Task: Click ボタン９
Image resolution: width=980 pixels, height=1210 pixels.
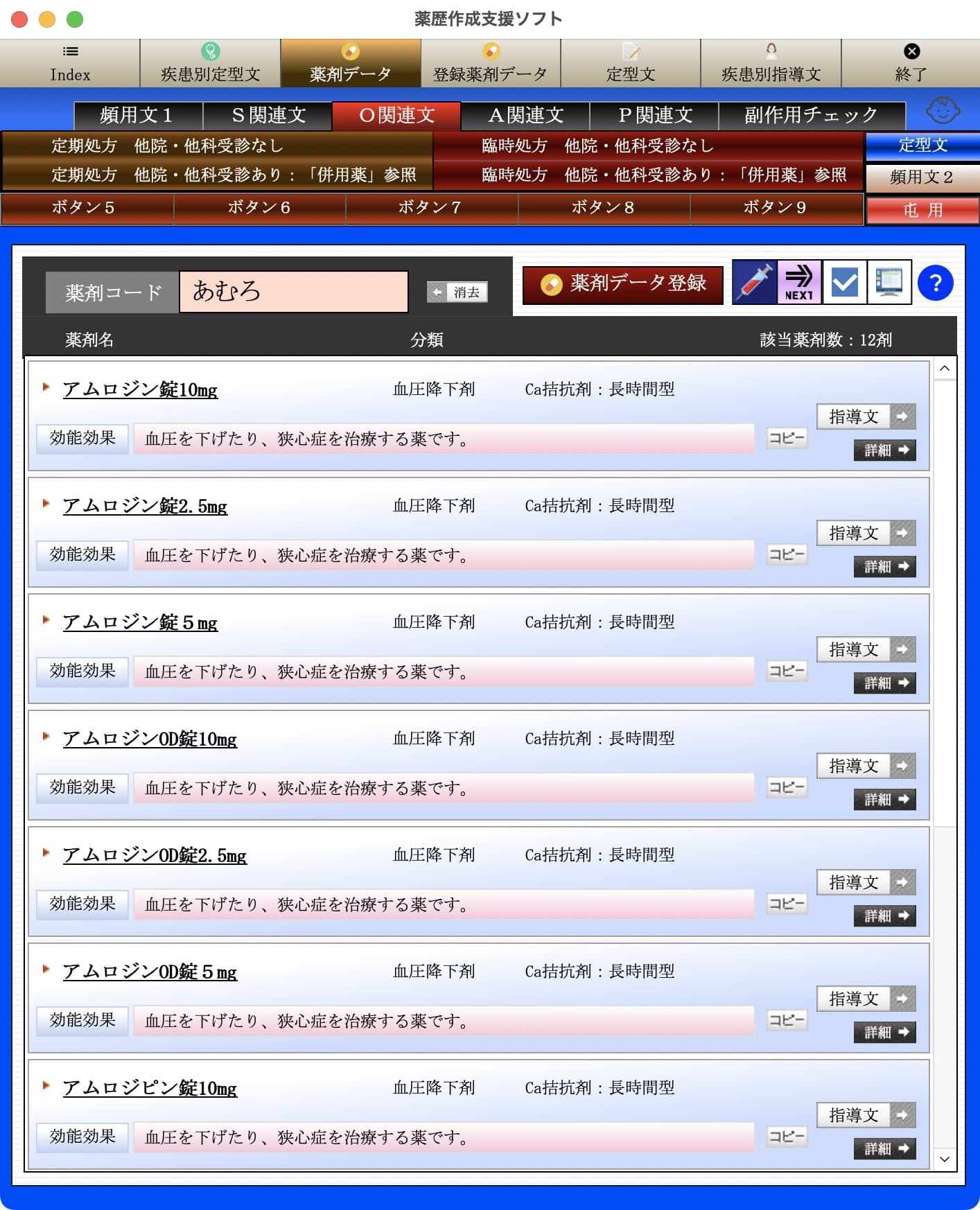Action: pos(776,208)
